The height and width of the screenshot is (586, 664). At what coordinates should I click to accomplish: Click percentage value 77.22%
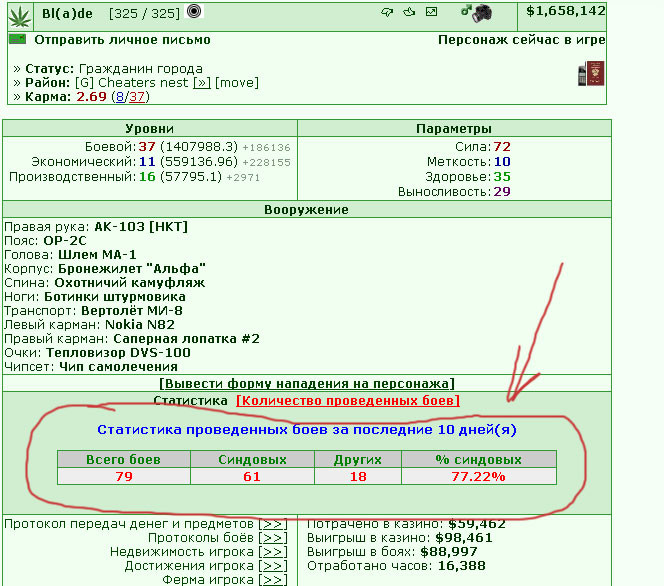478,477
